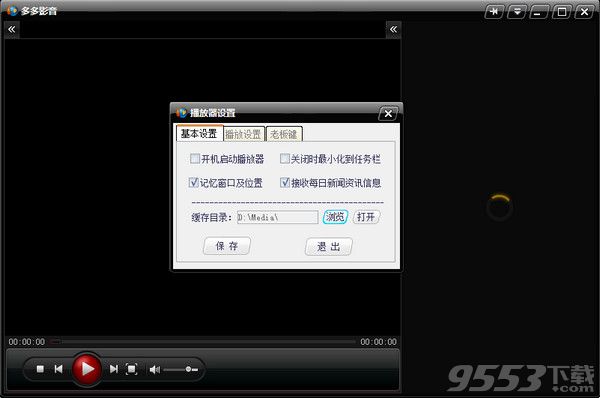Viewport: 600px width, 398px height.
Task: Click the 保存 save button
Action: click(227, 246)
